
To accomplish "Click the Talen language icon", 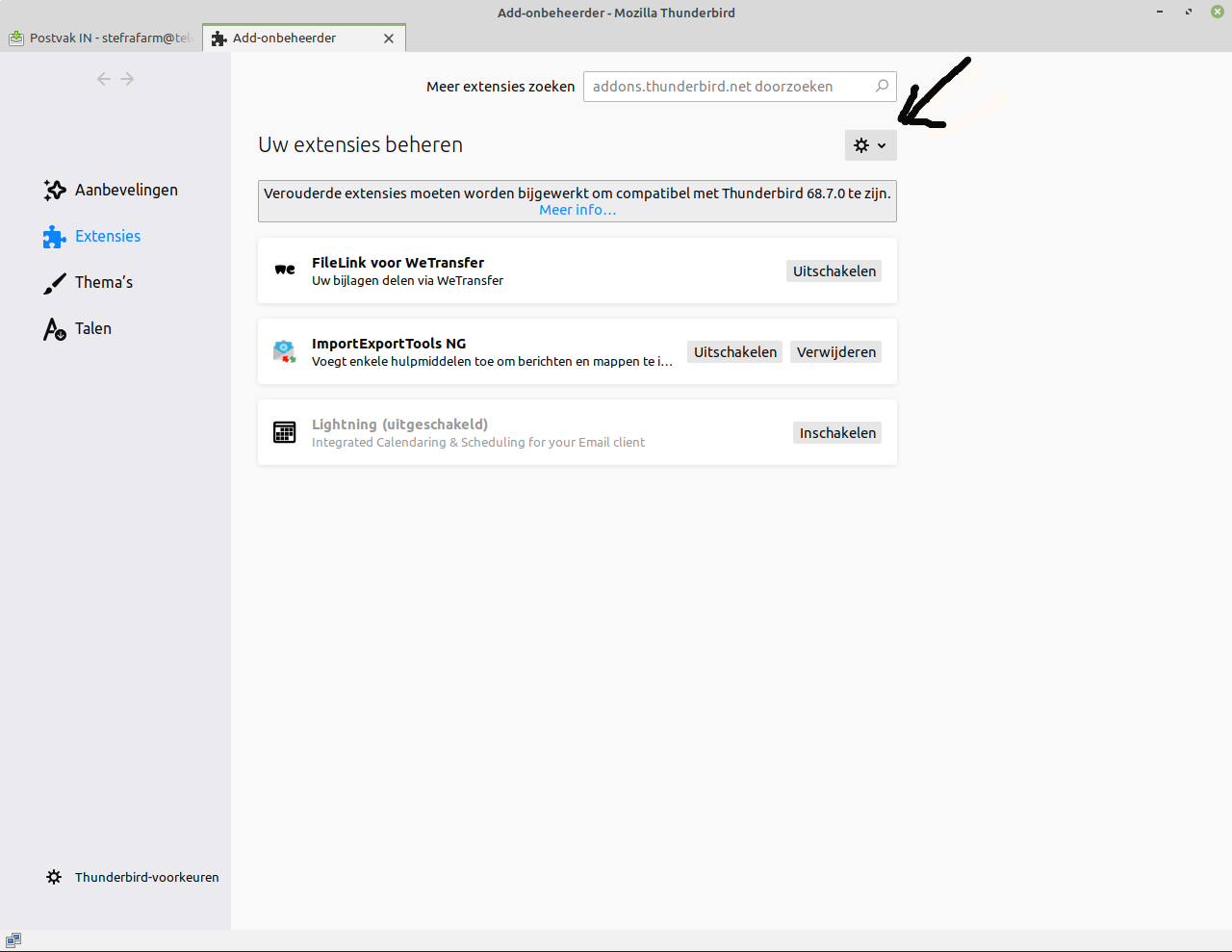I will tap(55, 329).
